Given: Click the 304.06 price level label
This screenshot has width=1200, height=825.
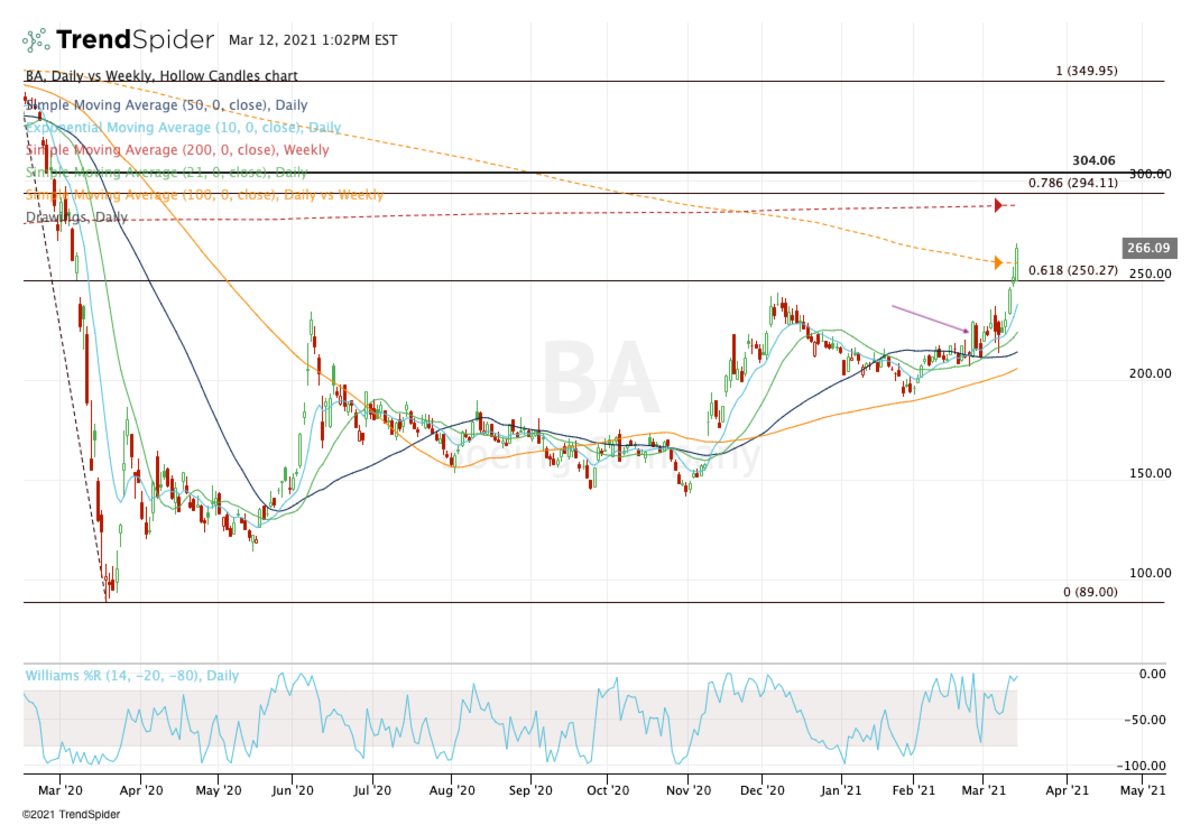Looking at the screenshot, I should point(1095,159).
